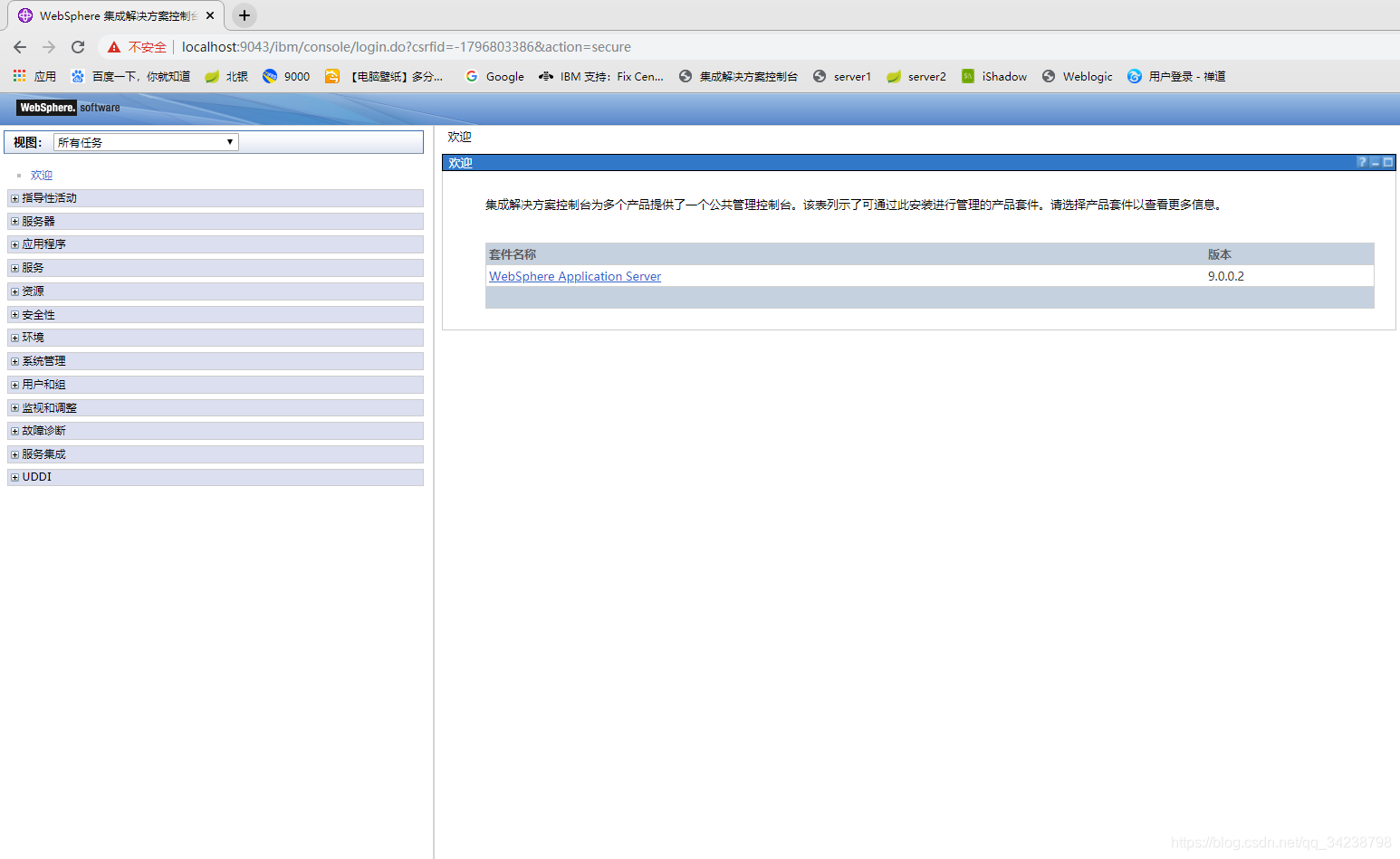Expand the 环境 tree node
This screenshot has width=1400, height=859.
click(x=14, y=338)
